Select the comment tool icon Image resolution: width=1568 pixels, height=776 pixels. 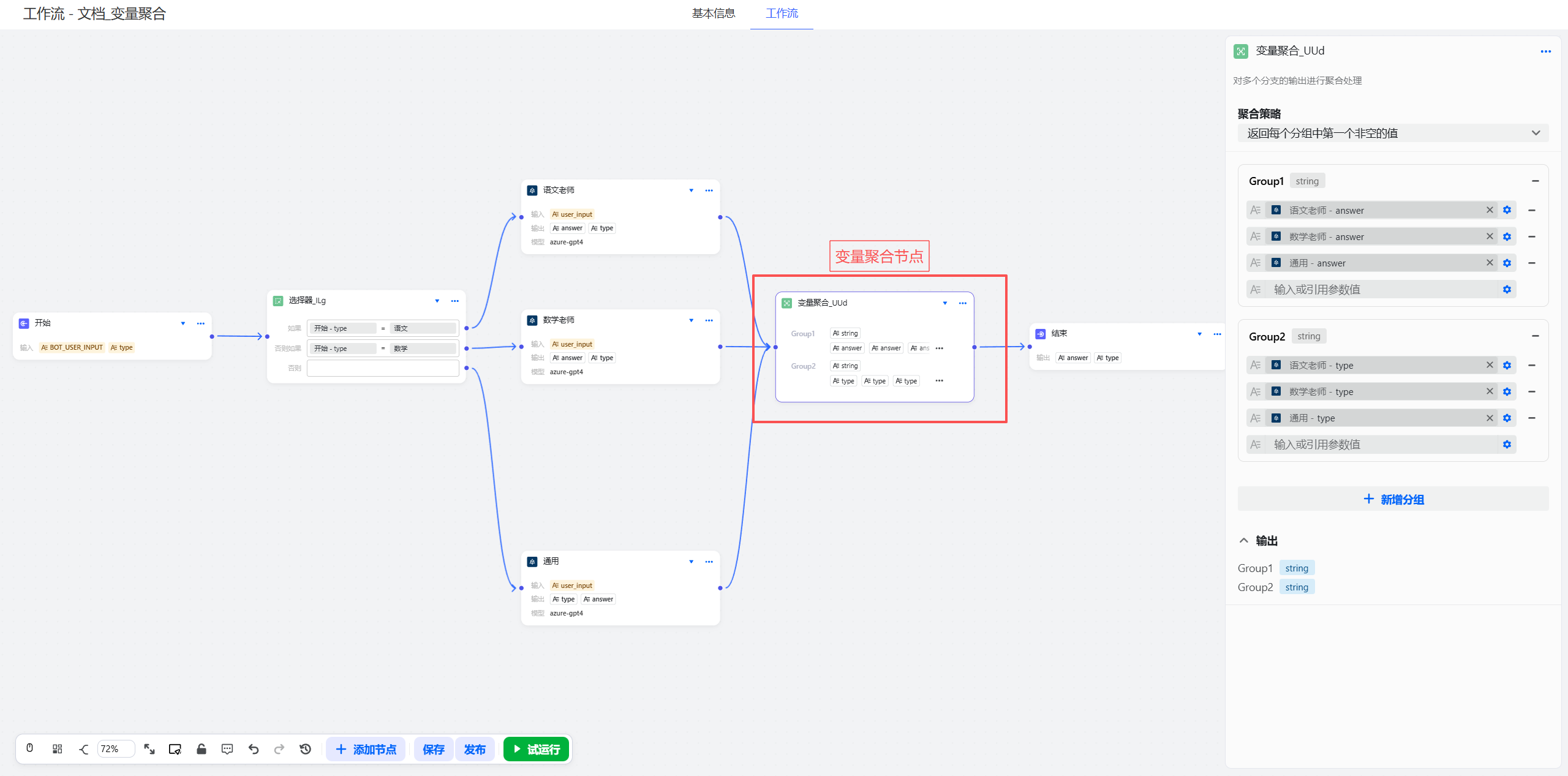[227, 748]
